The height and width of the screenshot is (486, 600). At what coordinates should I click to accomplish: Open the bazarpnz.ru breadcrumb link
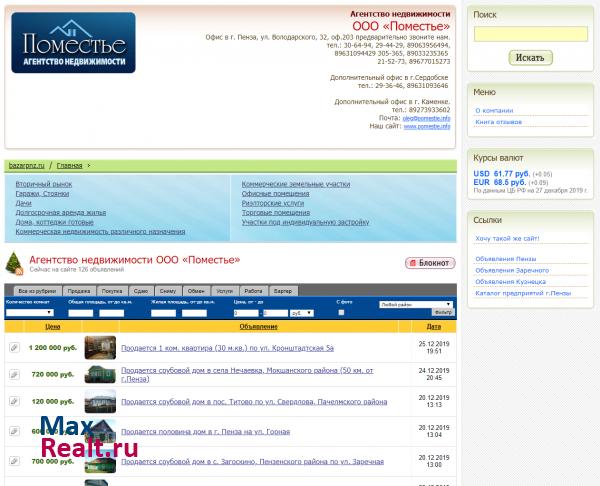coord(26,166)
